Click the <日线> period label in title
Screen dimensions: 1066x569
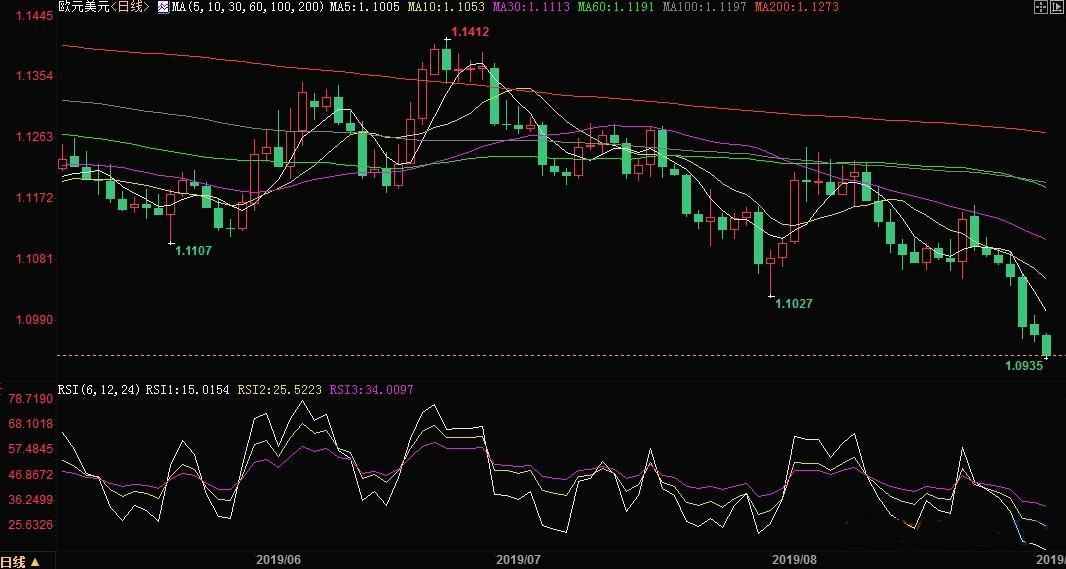130,7
